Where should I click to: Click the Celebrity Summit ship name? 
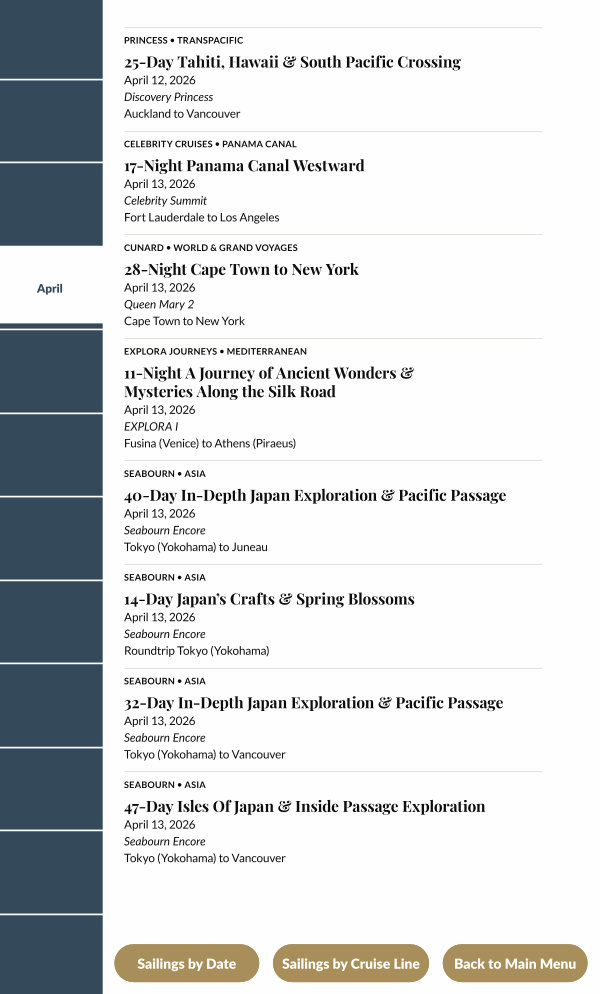tap(165, 201)
